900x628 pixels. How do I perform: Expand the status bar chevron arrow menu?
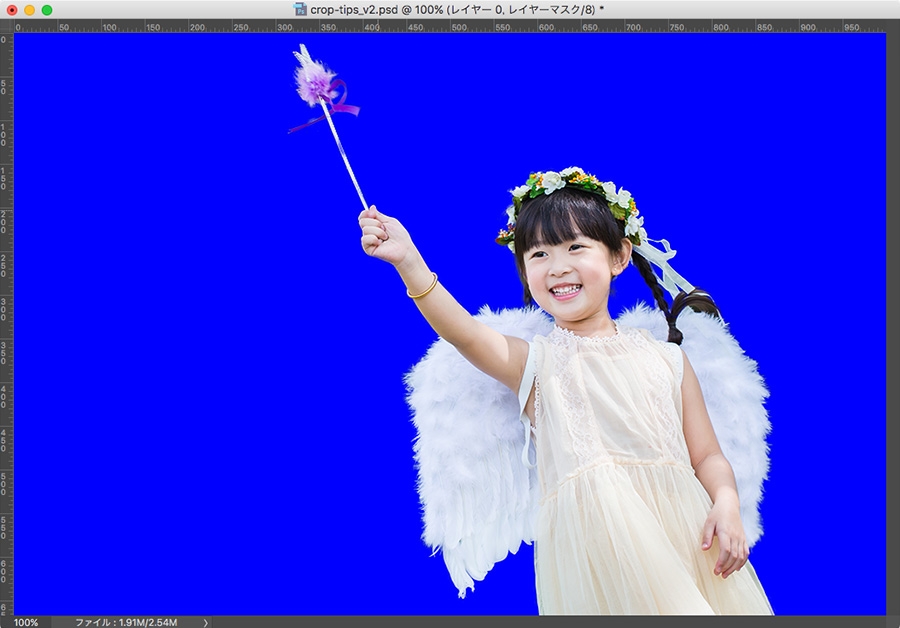pos(205,622)
